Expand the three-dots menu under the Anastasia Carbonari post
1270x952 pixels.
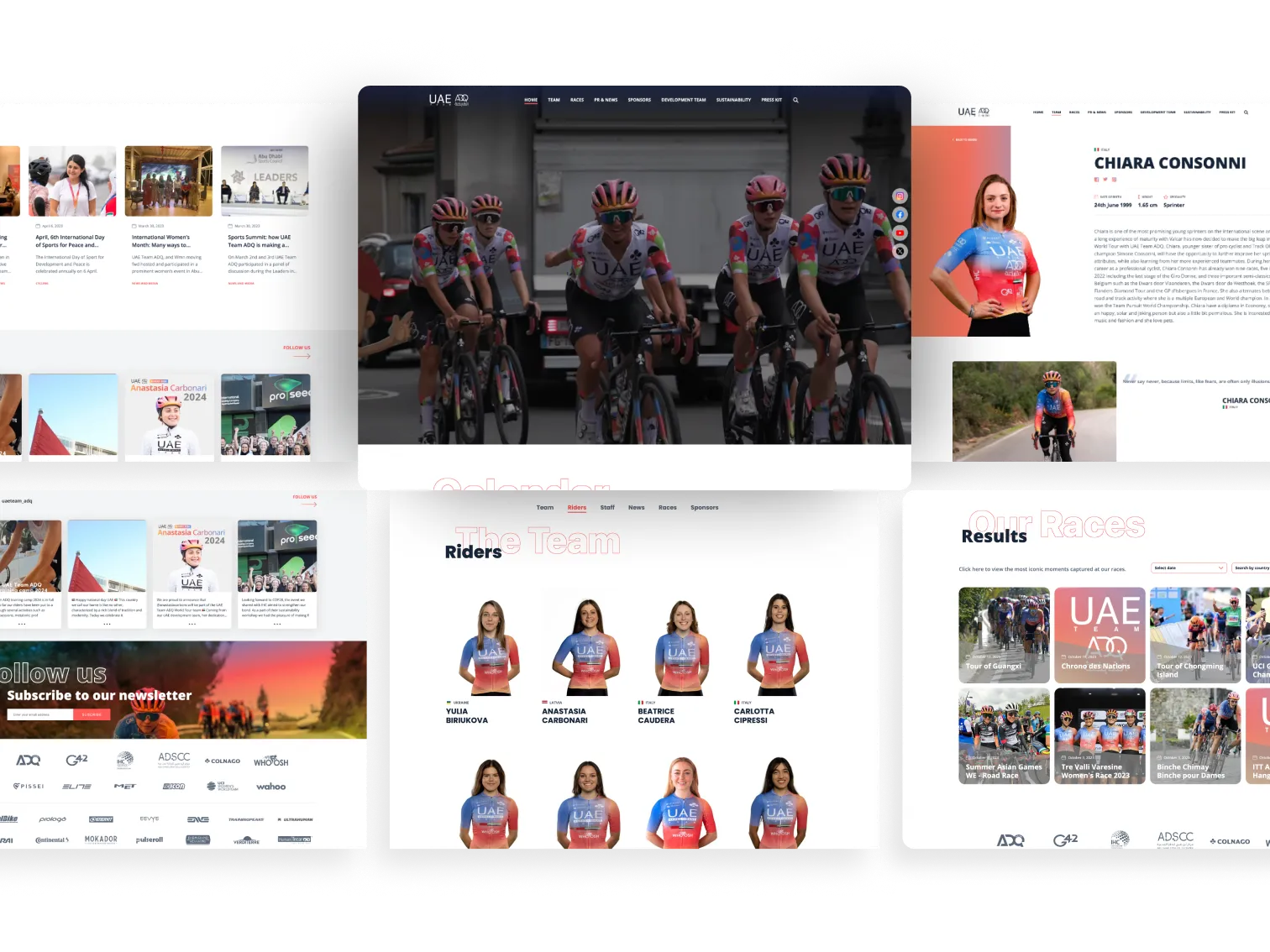tap(192, 625)
